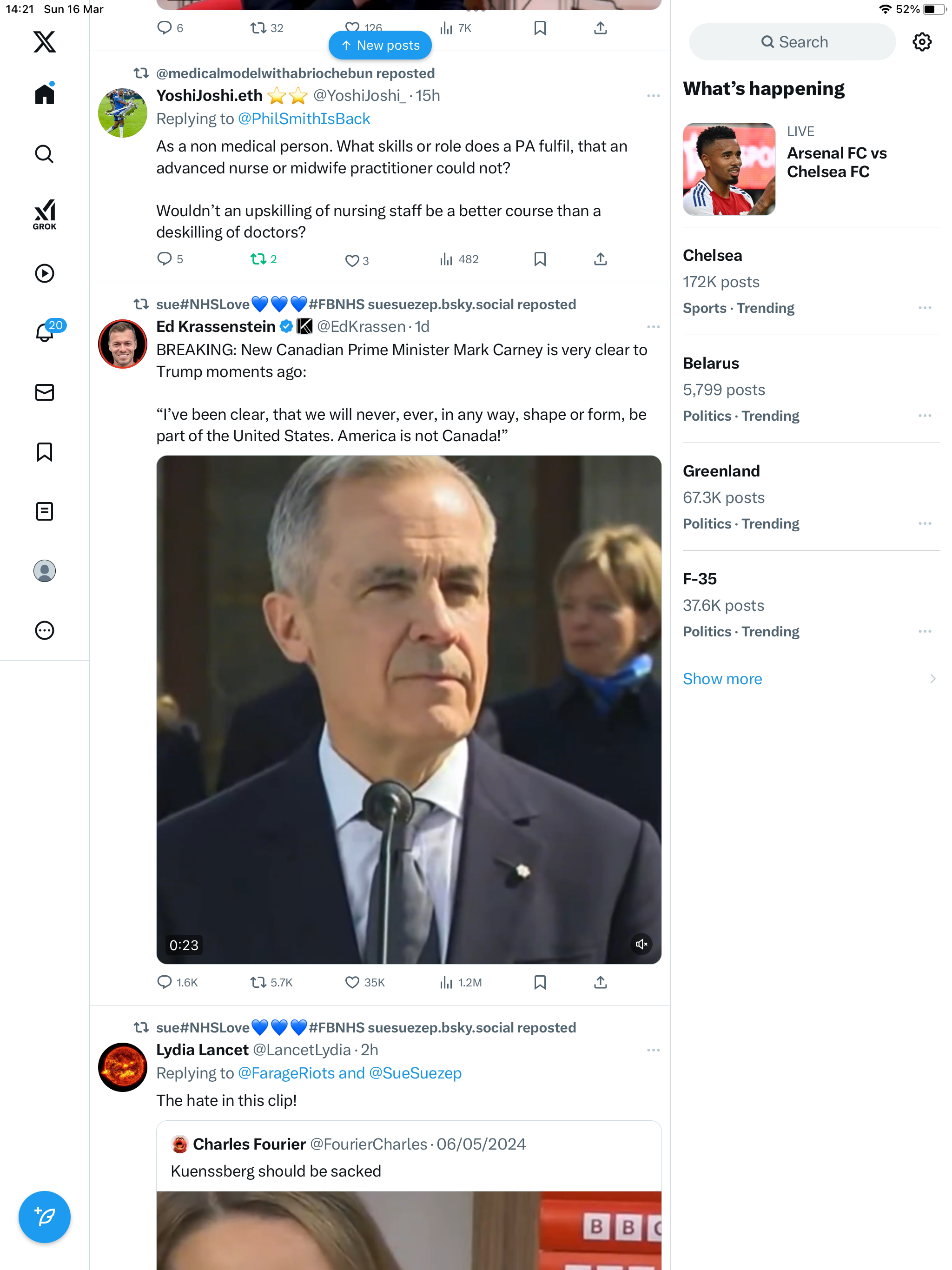Open the Greenland trending topic
Viewport: 952px width, 1270px height.
coord(811,496)
